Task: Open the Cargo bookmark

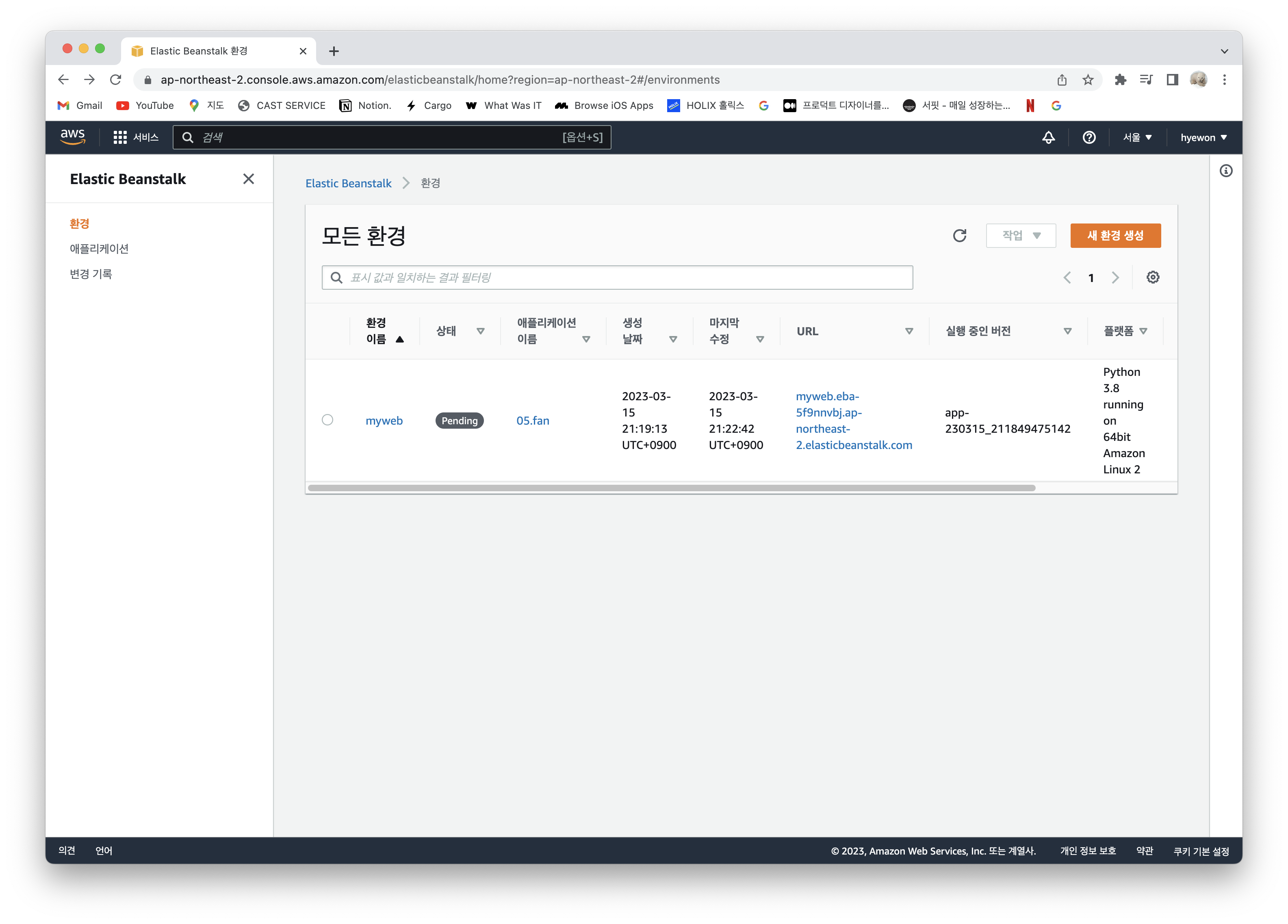Action: coord(429,106)
